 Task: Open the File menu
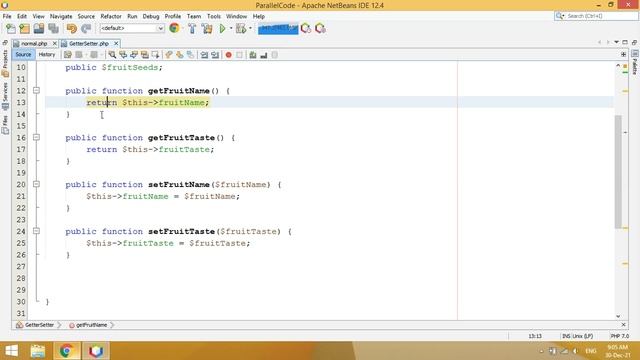(x=7, y=16)
